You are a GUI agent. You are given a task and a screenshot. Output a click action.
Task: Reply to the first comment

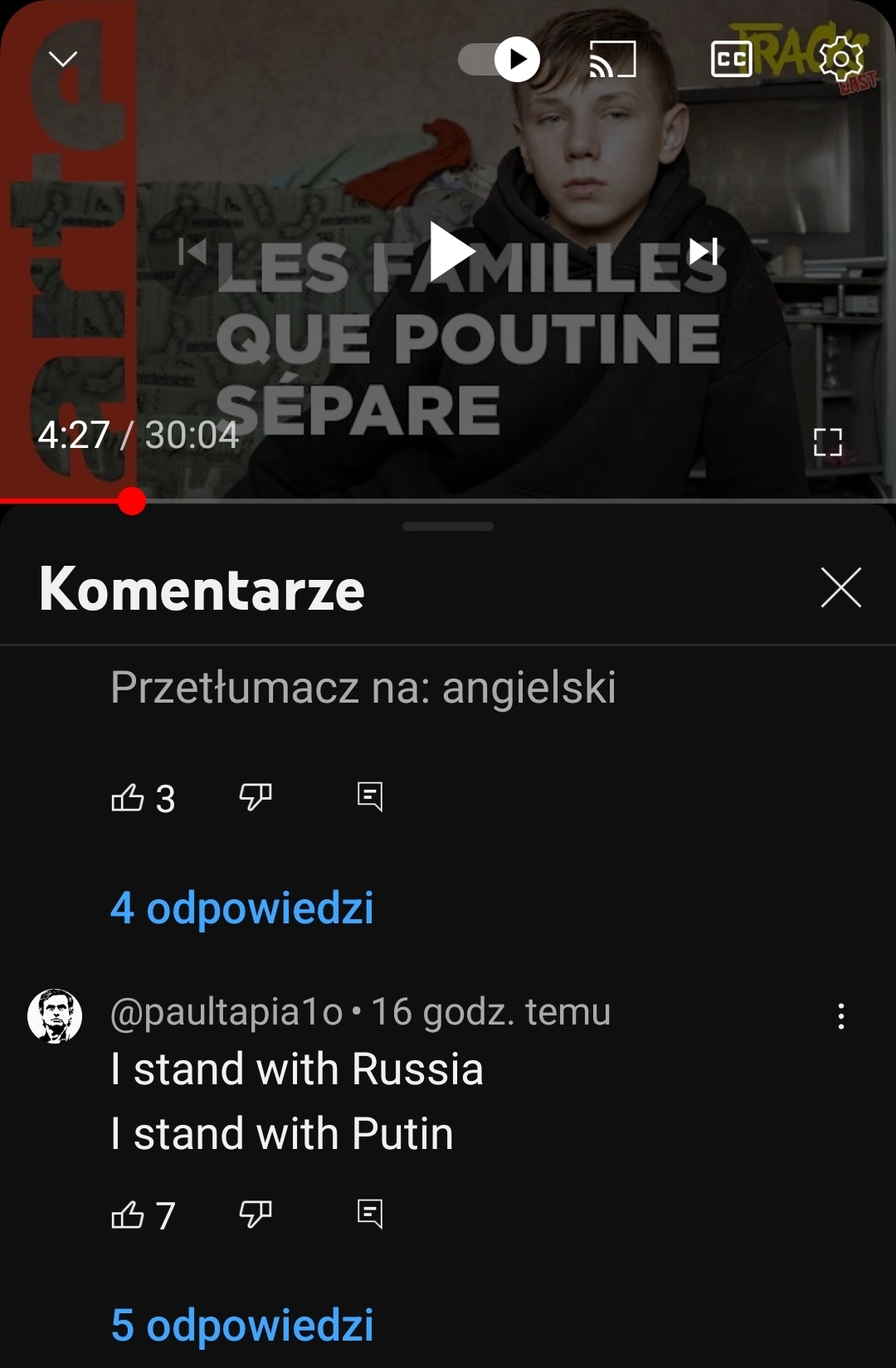click(x=370, y=797)
